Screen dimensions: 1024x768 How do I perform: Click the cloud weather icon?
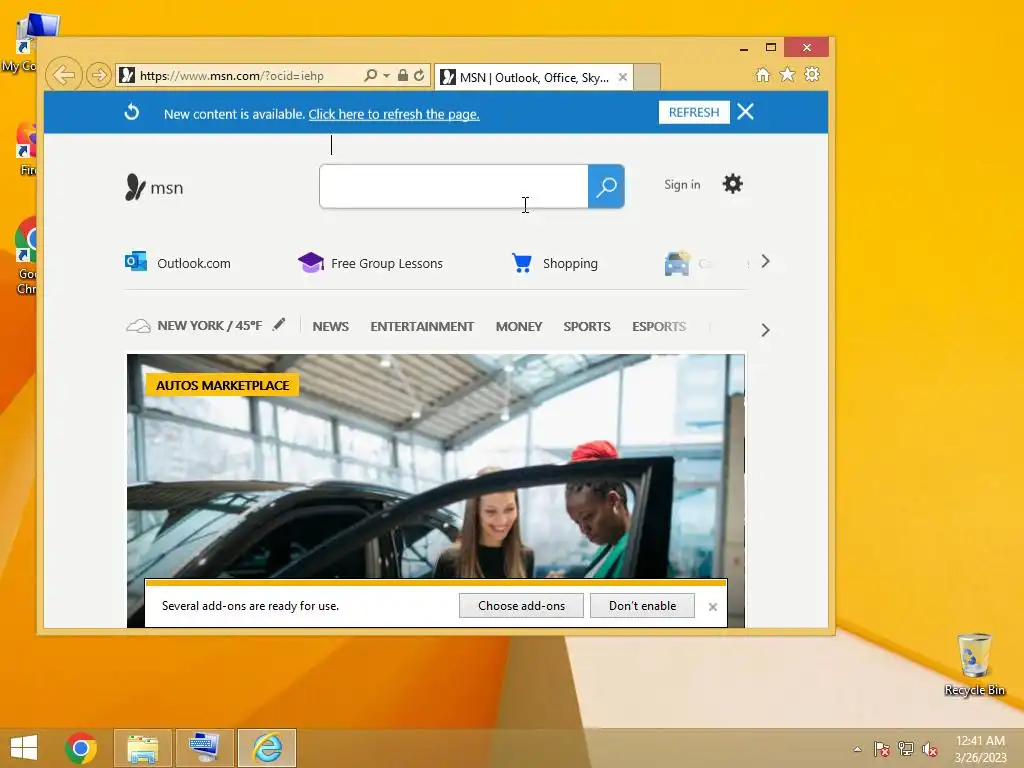pos(138,326)
